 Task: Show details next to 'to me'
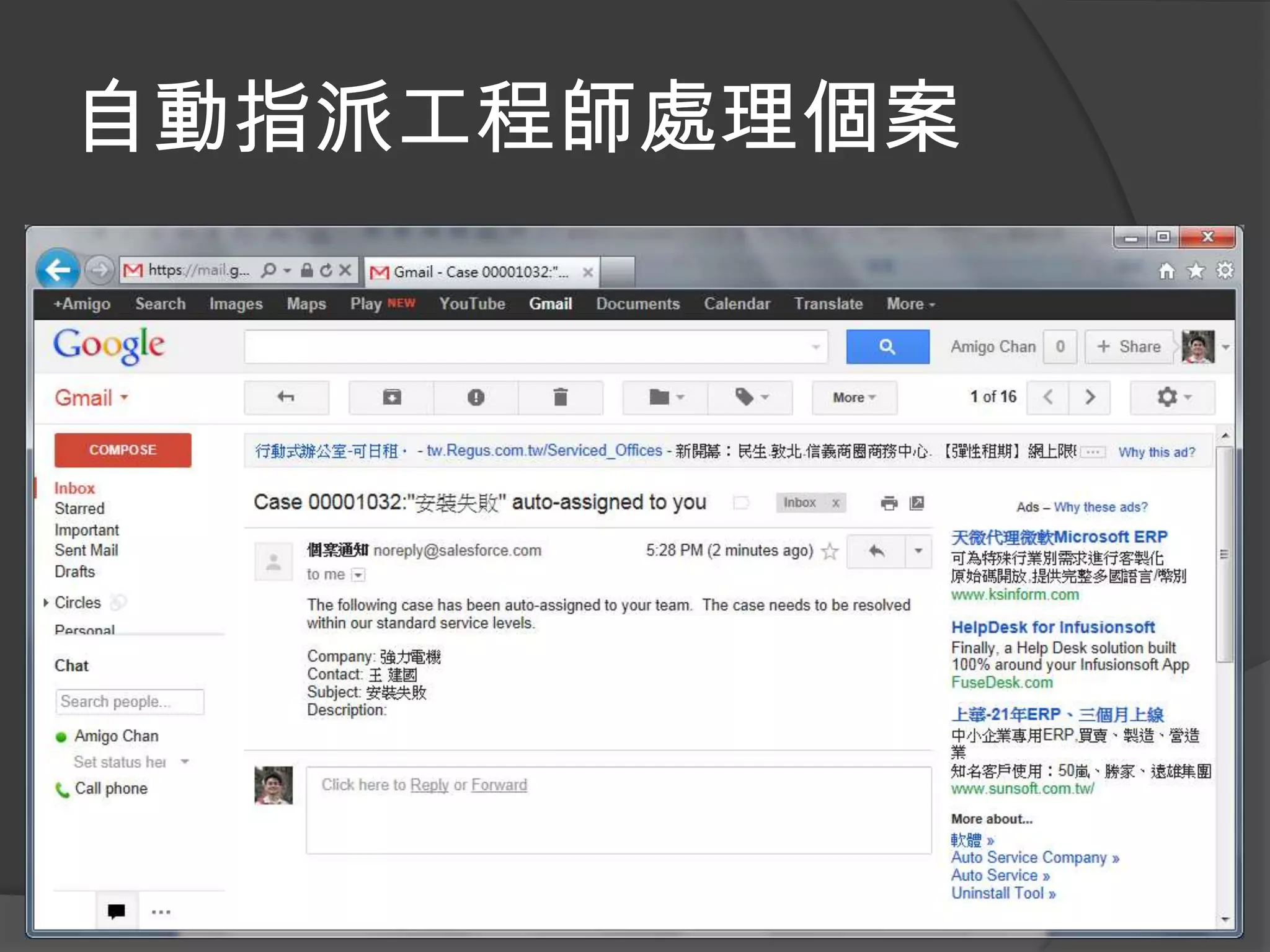coord(358,575)
